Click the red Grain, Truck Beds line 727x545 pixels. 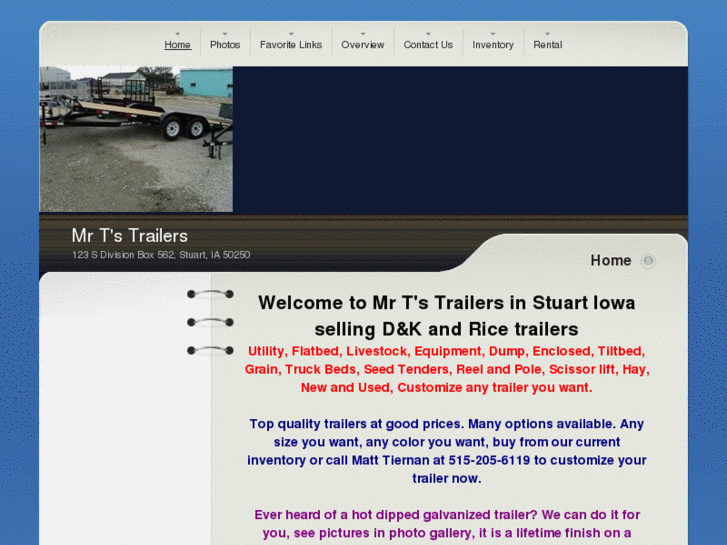point(447,369)
